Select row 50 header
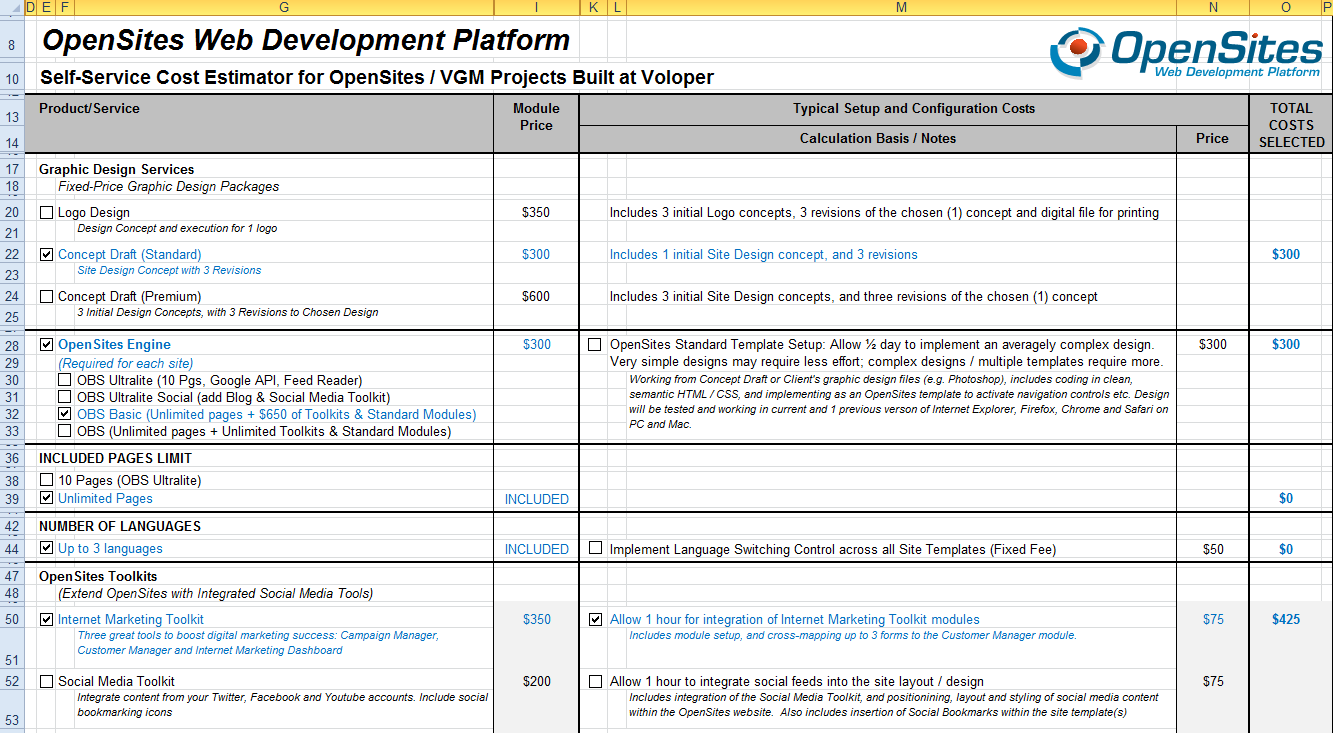The width and height of the screenshot is (1333, 733). click(12, 620)
